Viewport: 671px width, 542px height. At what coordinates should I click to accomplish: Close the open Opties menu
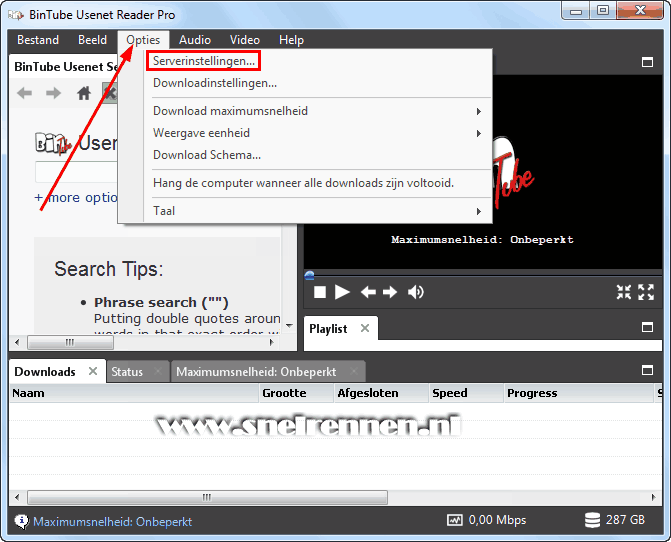143,40
